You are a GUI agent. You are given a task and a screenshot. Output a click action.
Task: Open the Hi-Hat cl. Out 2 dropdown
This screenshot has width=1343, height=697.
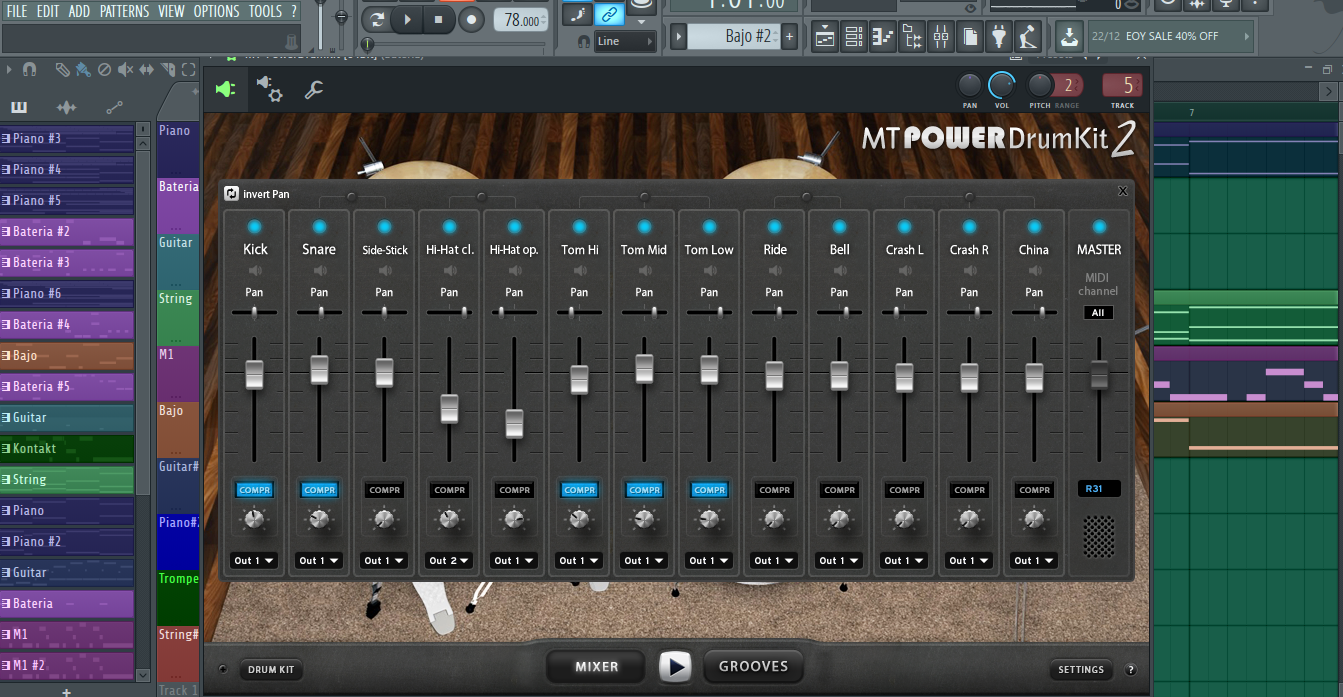[449, 561]
